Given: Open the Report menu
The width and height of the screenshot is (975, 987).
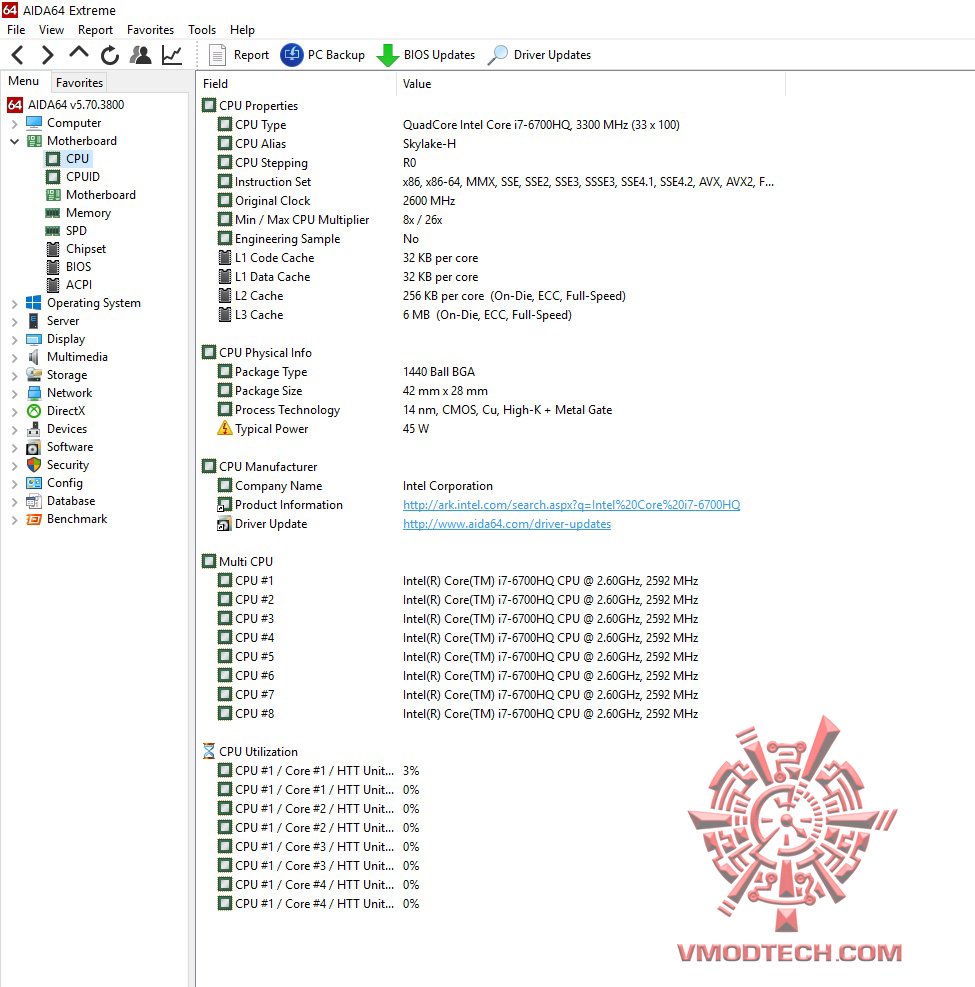Looking at the screenshot, I should [x=95, y=30].
